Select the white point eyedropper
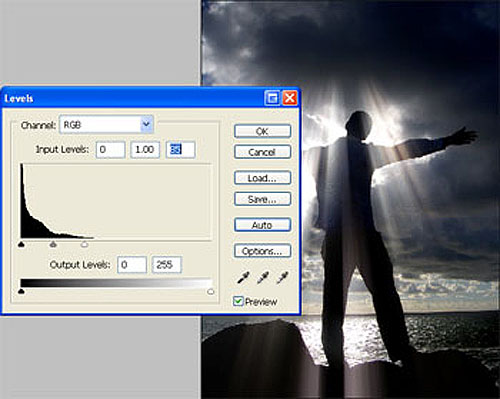This screenshot has width=500, height=399. [x=283, y=278]
